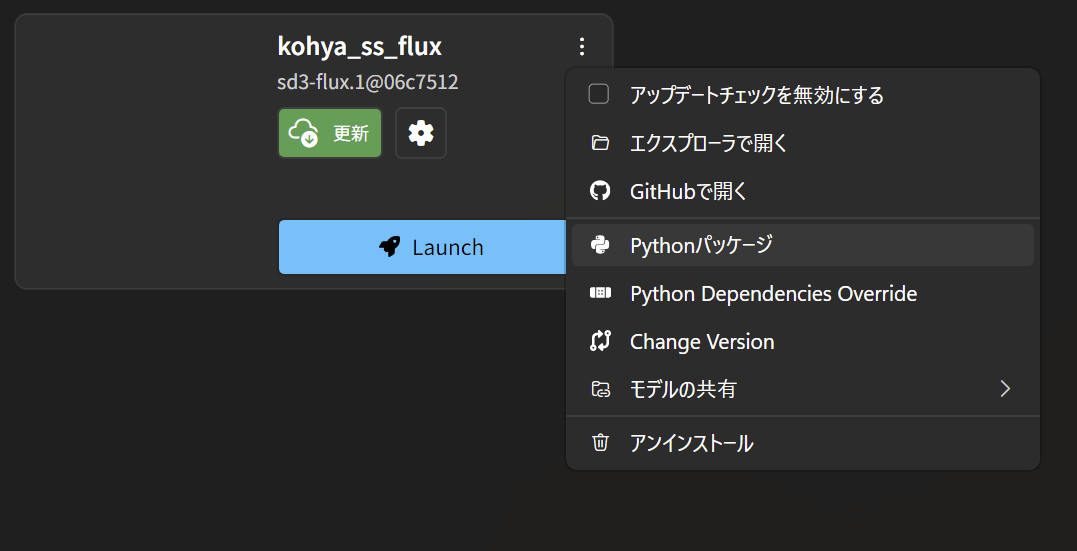This screenshot has width=1077, height=551.
Task: Click the sd3-flux.1@06c7512 version text
Action: 367,82
